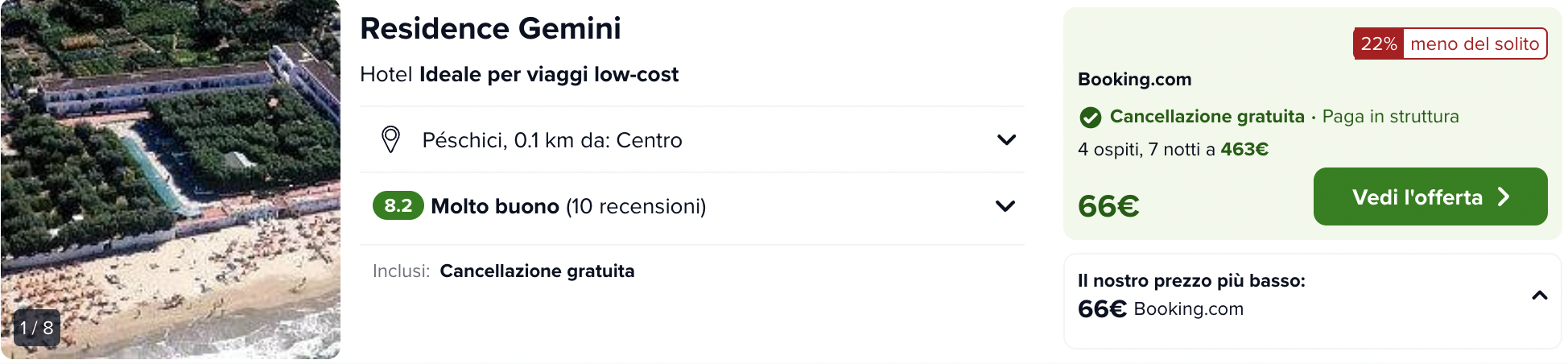Open the Residence Gemini hotel title
The image size is (1568, 364).
pyautogui.click(x=490, y=29)
